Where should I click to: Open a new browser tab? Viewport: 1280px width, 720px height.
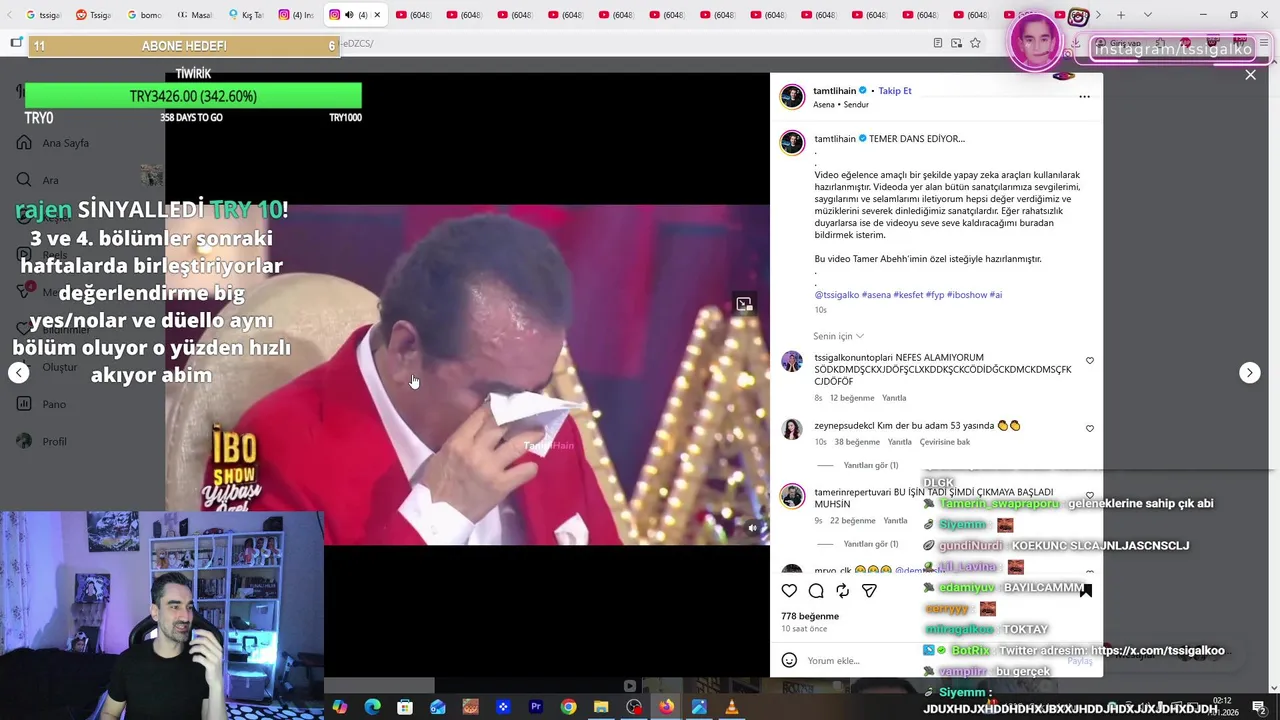[1121, 15]
